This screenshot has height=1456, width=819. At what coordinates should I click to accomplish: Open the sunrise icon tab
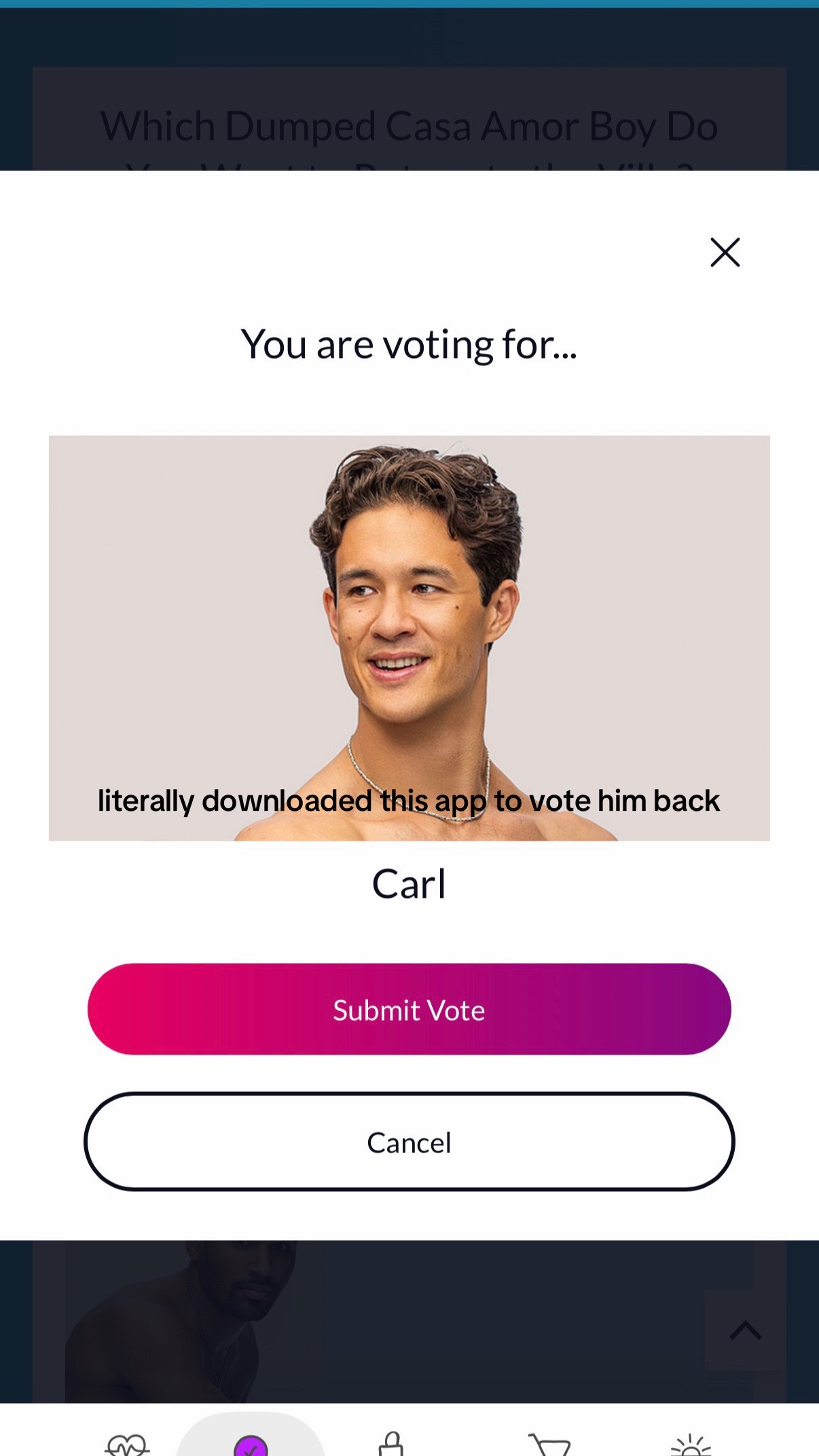coord(691,1444)
